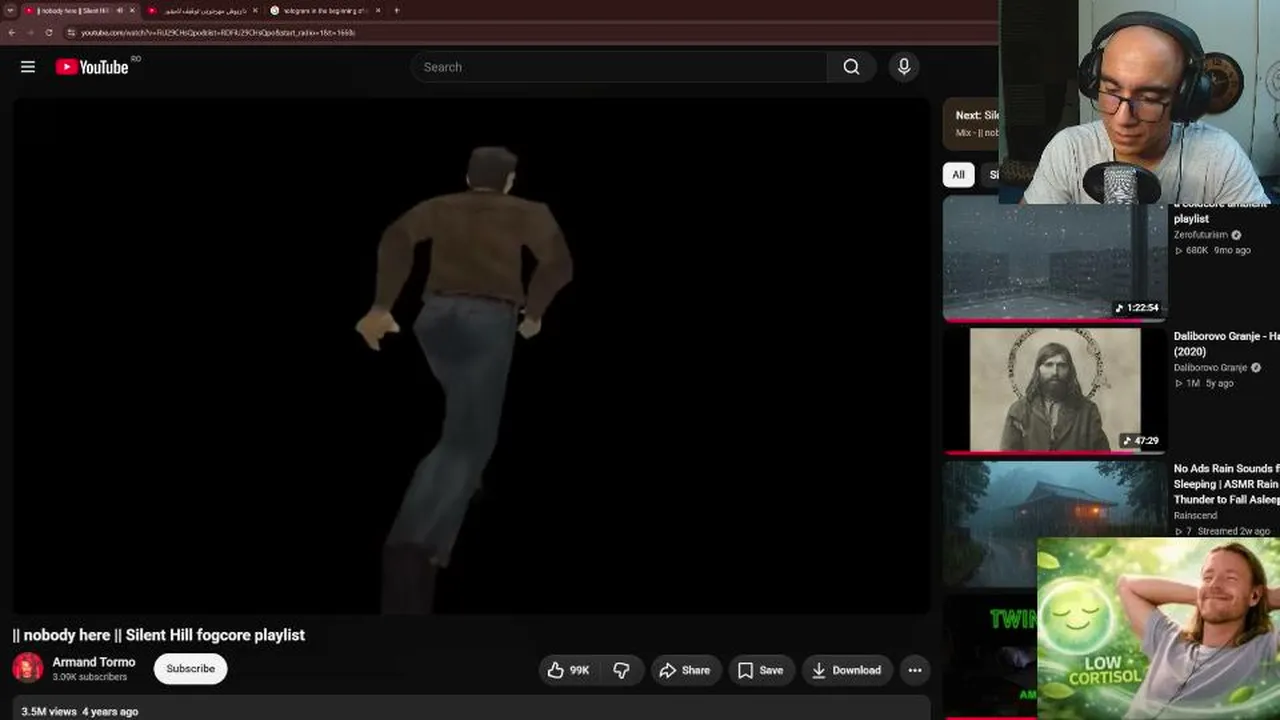Dislike the Silent Hill fogcore video
The width and height of the screenshot is (1280, 720).
621,670
